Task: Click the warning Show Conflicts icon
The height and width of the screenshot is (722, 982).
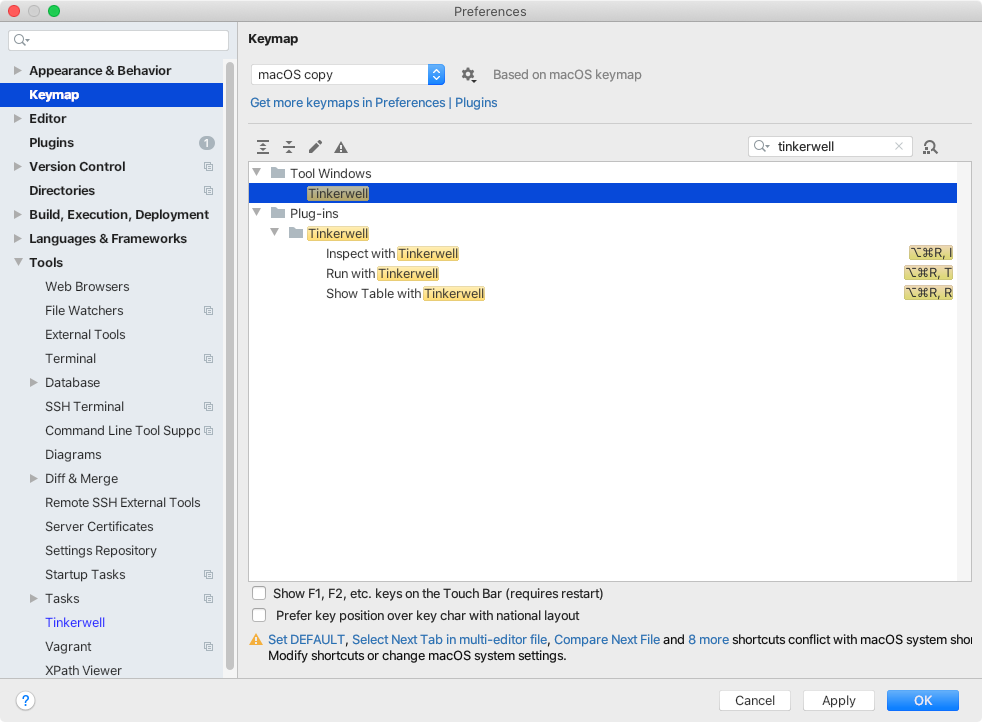Action: tap(341, 147)
